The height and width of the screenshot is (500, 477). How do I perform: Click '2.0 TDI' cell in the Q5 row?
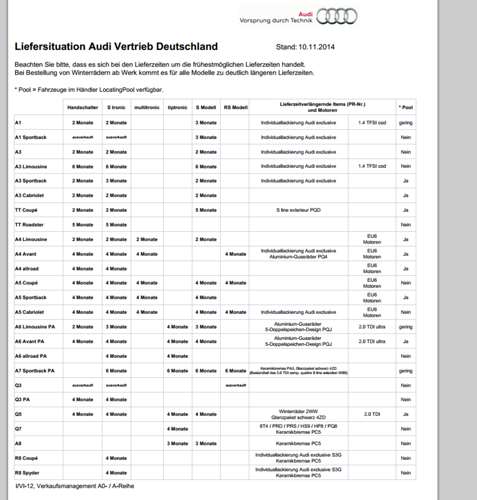[x=372, y=414]
